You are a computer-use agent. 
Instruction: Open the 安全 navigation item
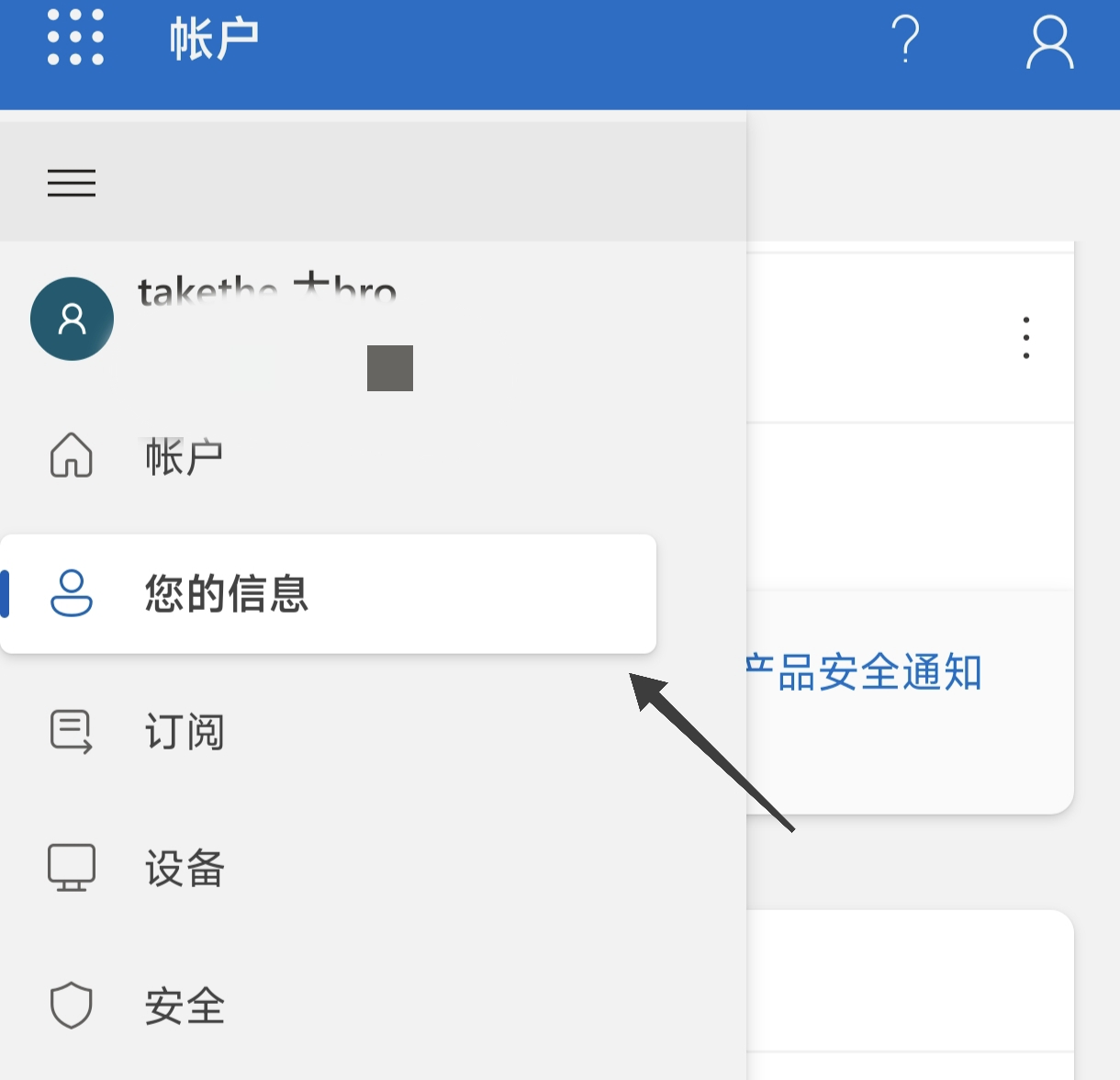coord(185,1007)
